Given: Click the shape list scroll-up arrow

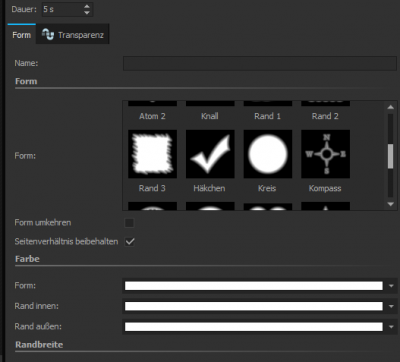Looking at the screenshot, I should 391,107.
